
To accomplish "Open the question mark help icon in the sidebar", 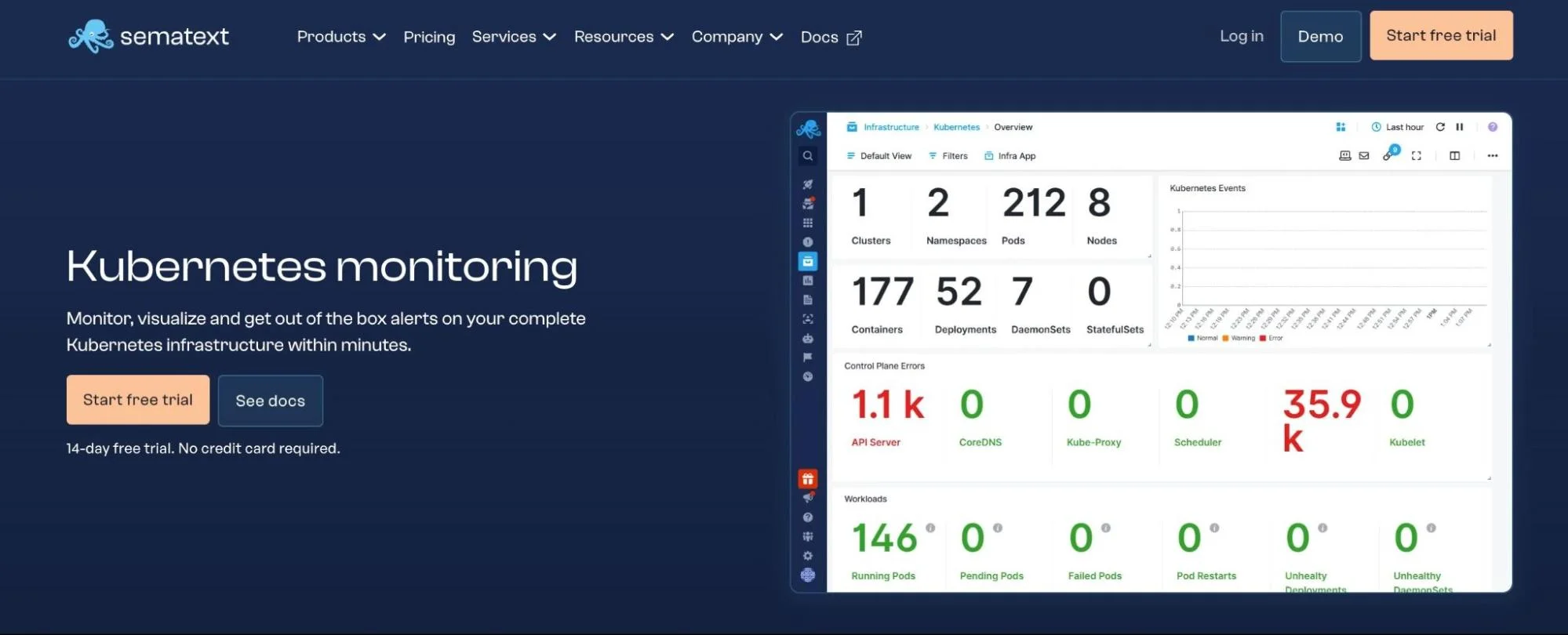I will pos(808,517).
